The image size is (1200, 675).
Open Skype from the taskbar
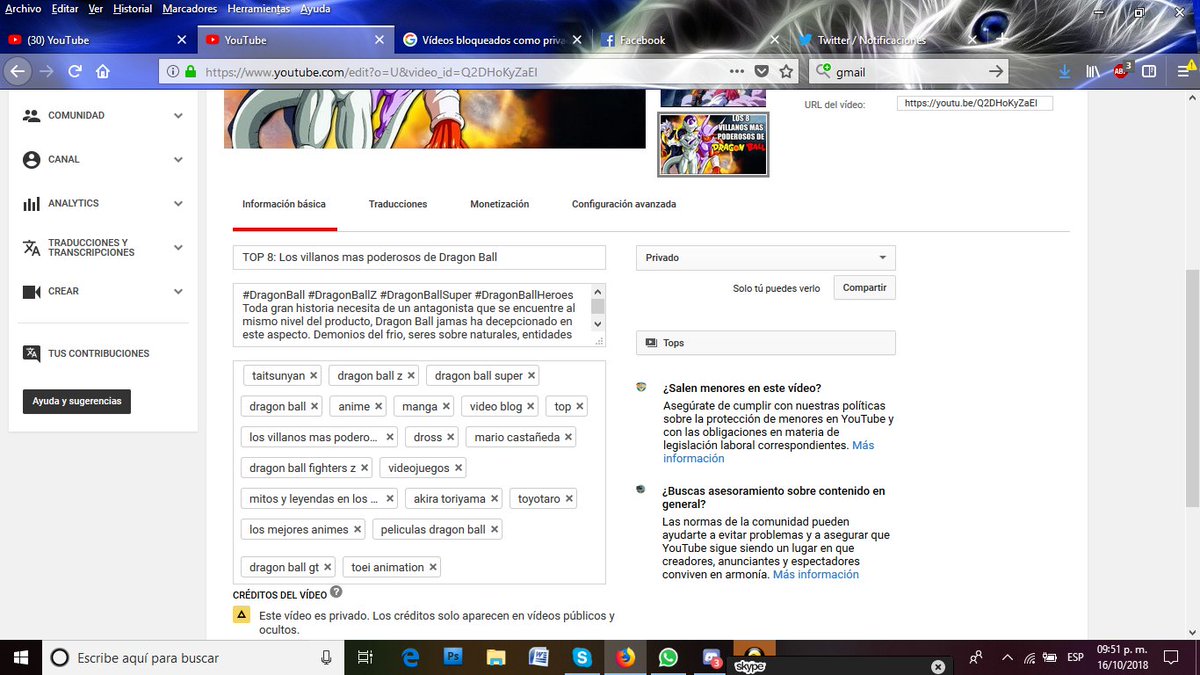click(582, 657)
